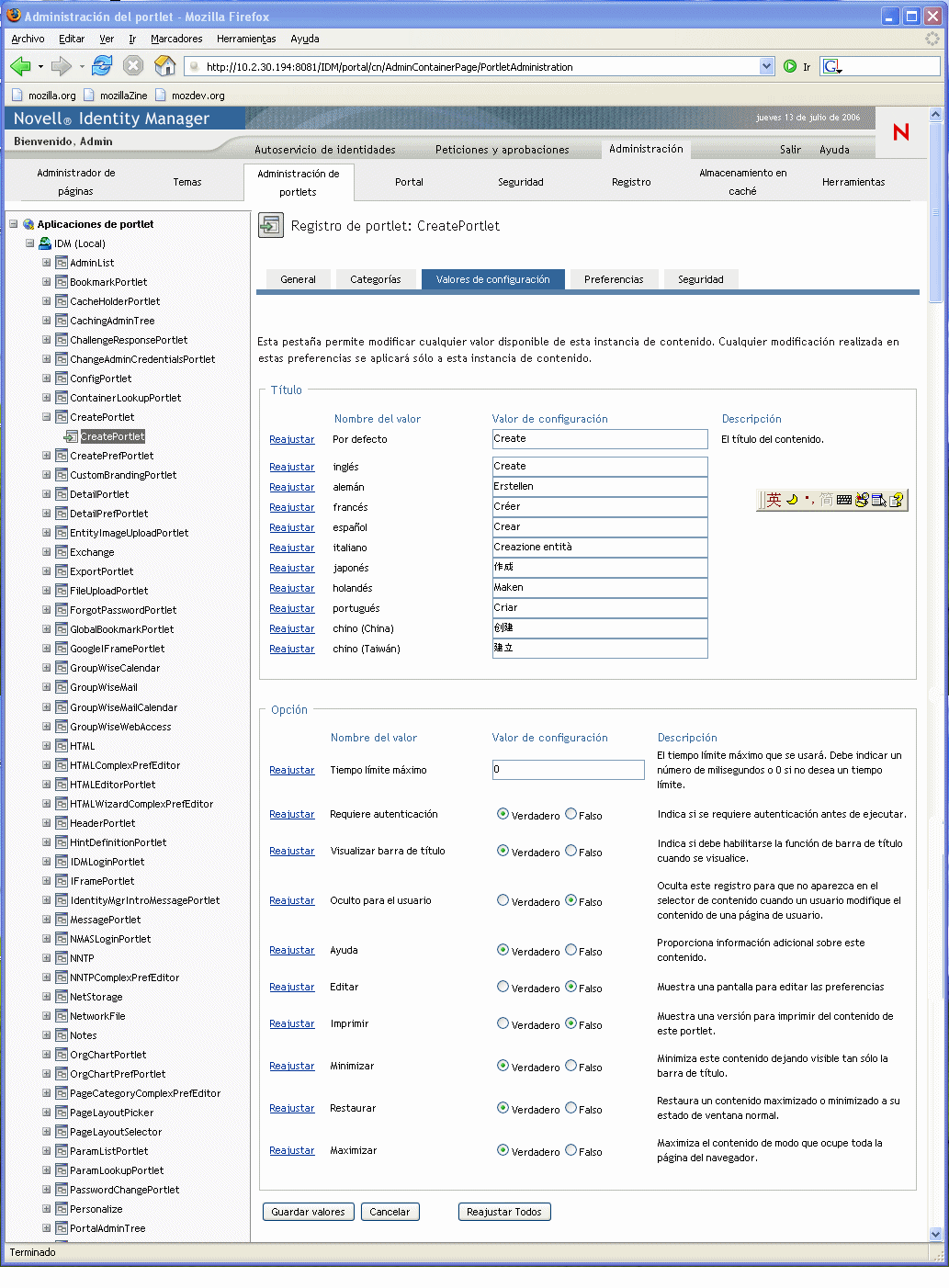Switch to the Preferencias tab
The height and width of the screenshot is (1288, 949).
614,279
